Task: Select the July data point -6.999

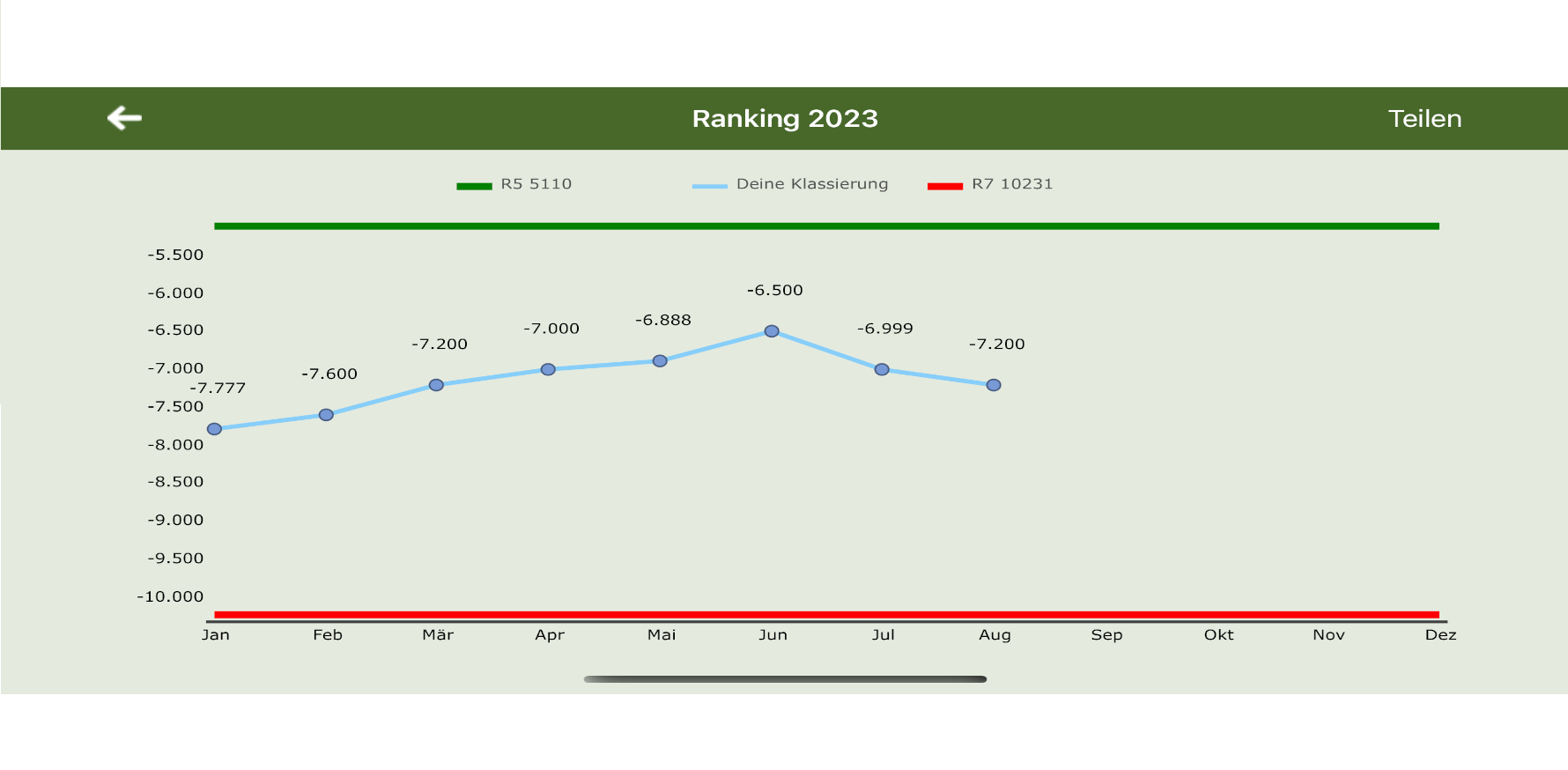Action: (x=882, y=369)
